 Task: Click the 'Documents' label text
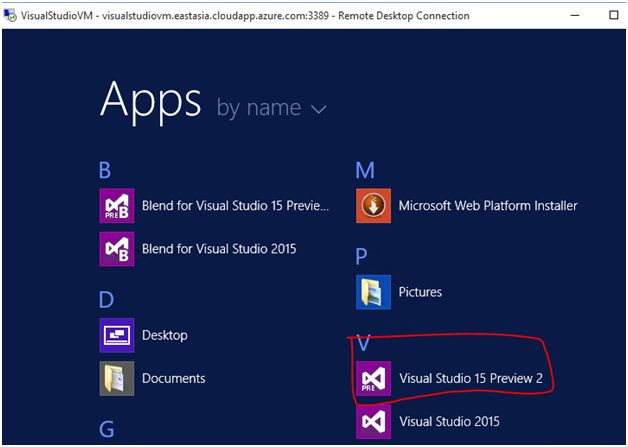173,379
